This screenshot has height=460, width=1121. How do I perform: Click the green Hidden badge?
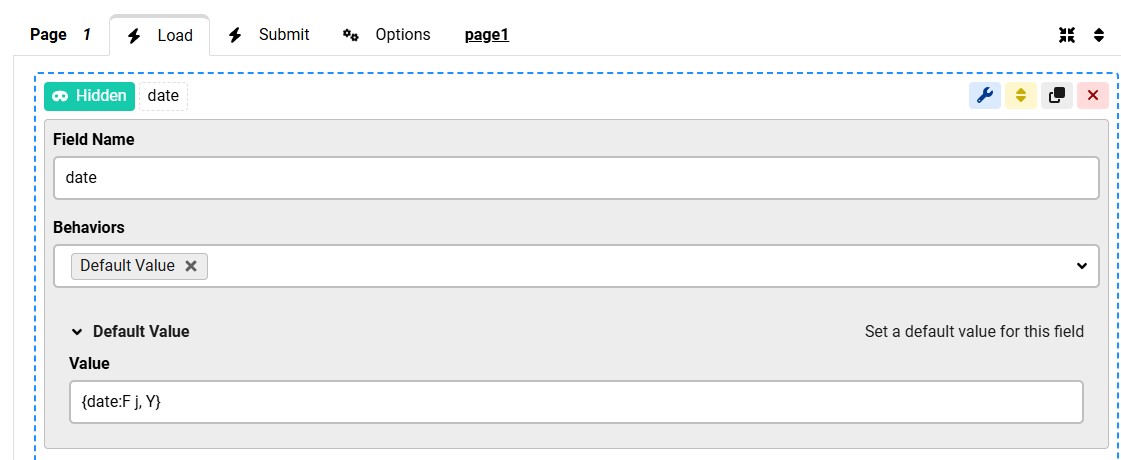tap(89, 96)
